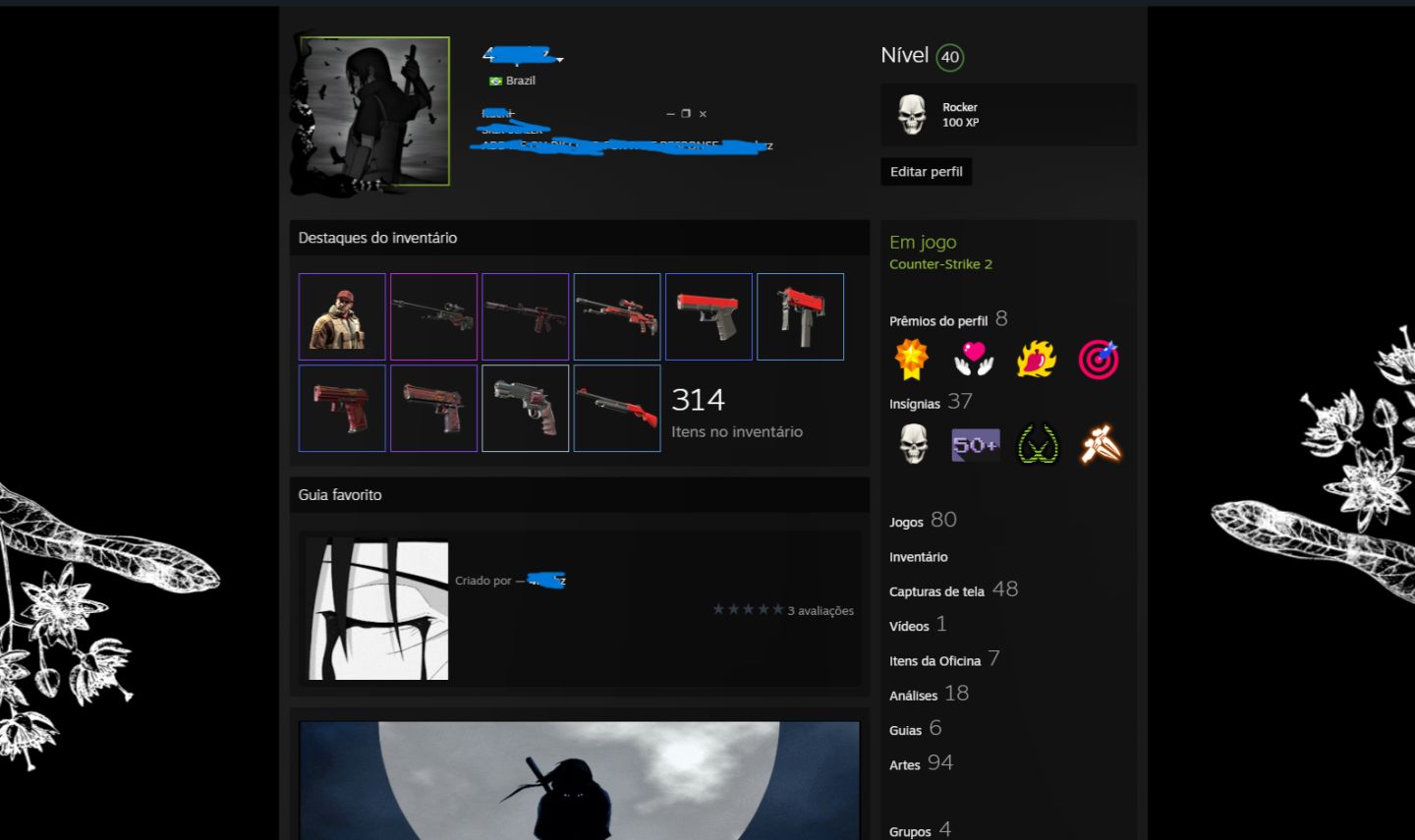Open the glowing orange rocket badge

tap(1101, 444)
